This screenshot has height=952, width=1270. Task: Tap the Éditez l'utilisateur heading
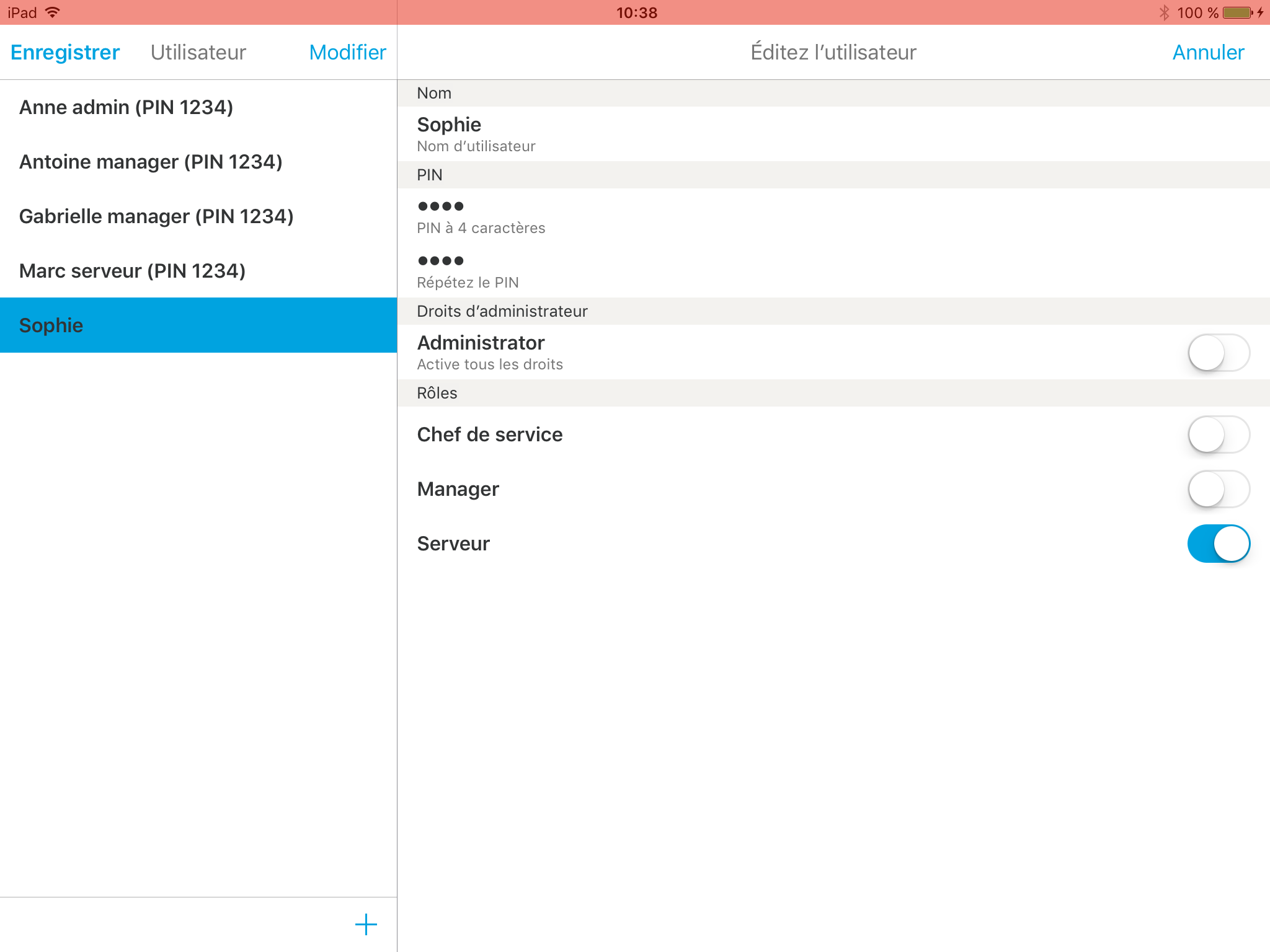click(x=833, y=52)
